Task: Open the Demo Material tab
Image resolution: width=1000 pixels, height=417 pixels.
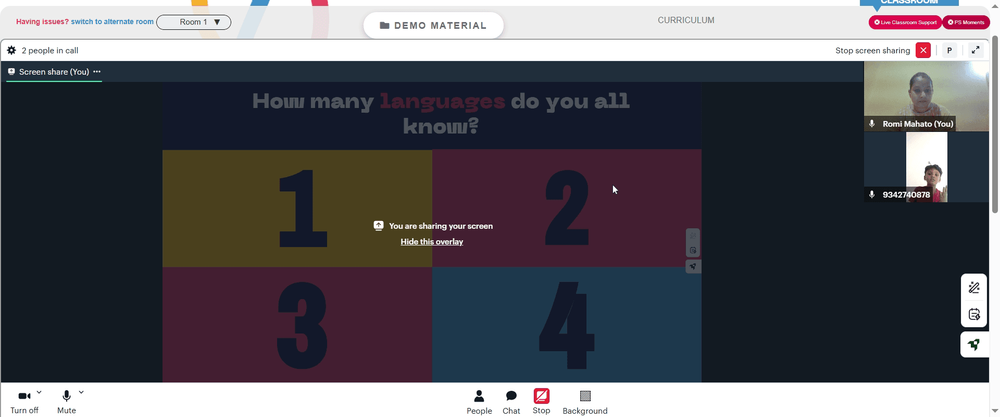Action: point(433,26)
